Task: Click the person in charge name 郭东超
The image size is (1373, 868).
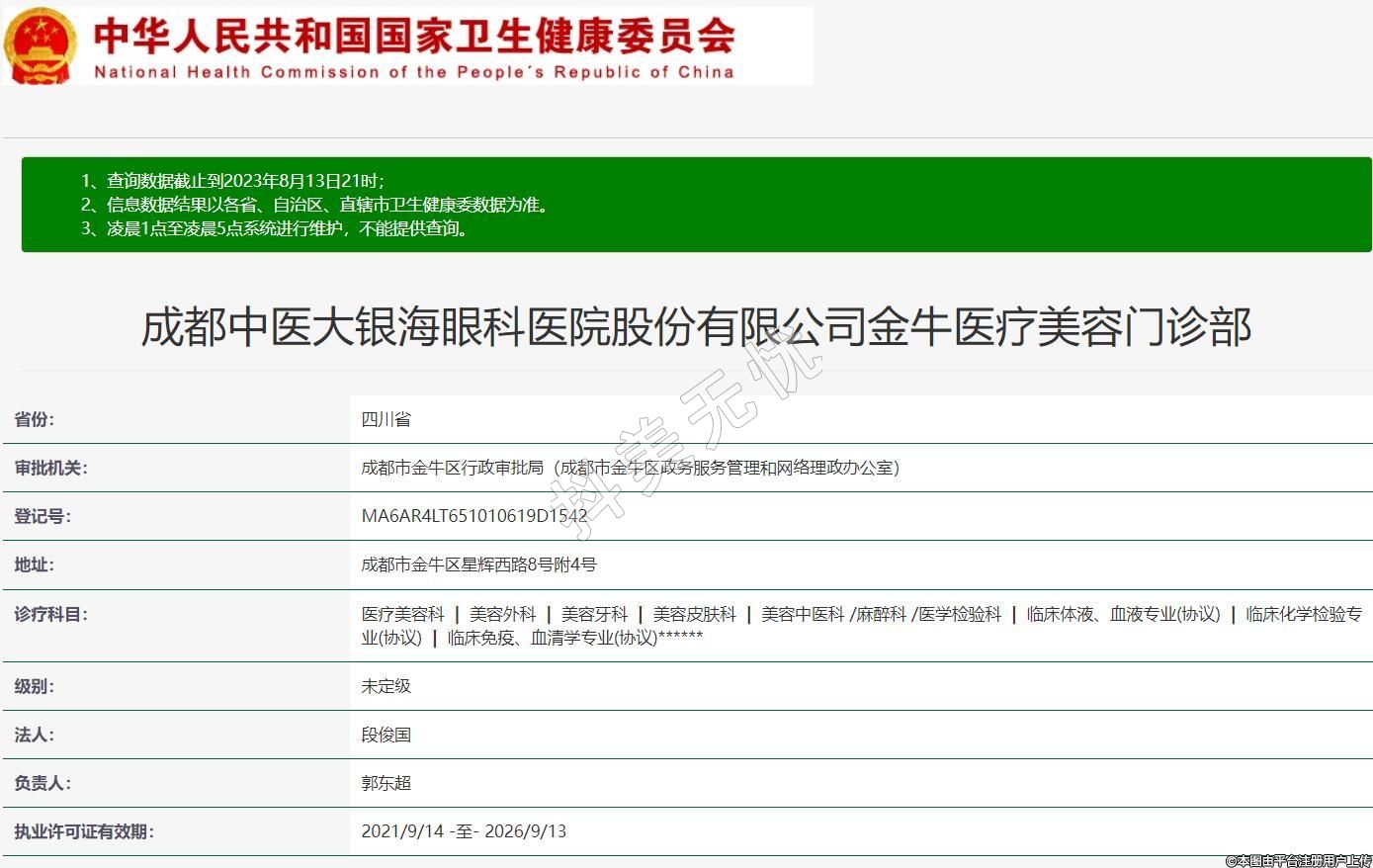Action: (386, 783)
